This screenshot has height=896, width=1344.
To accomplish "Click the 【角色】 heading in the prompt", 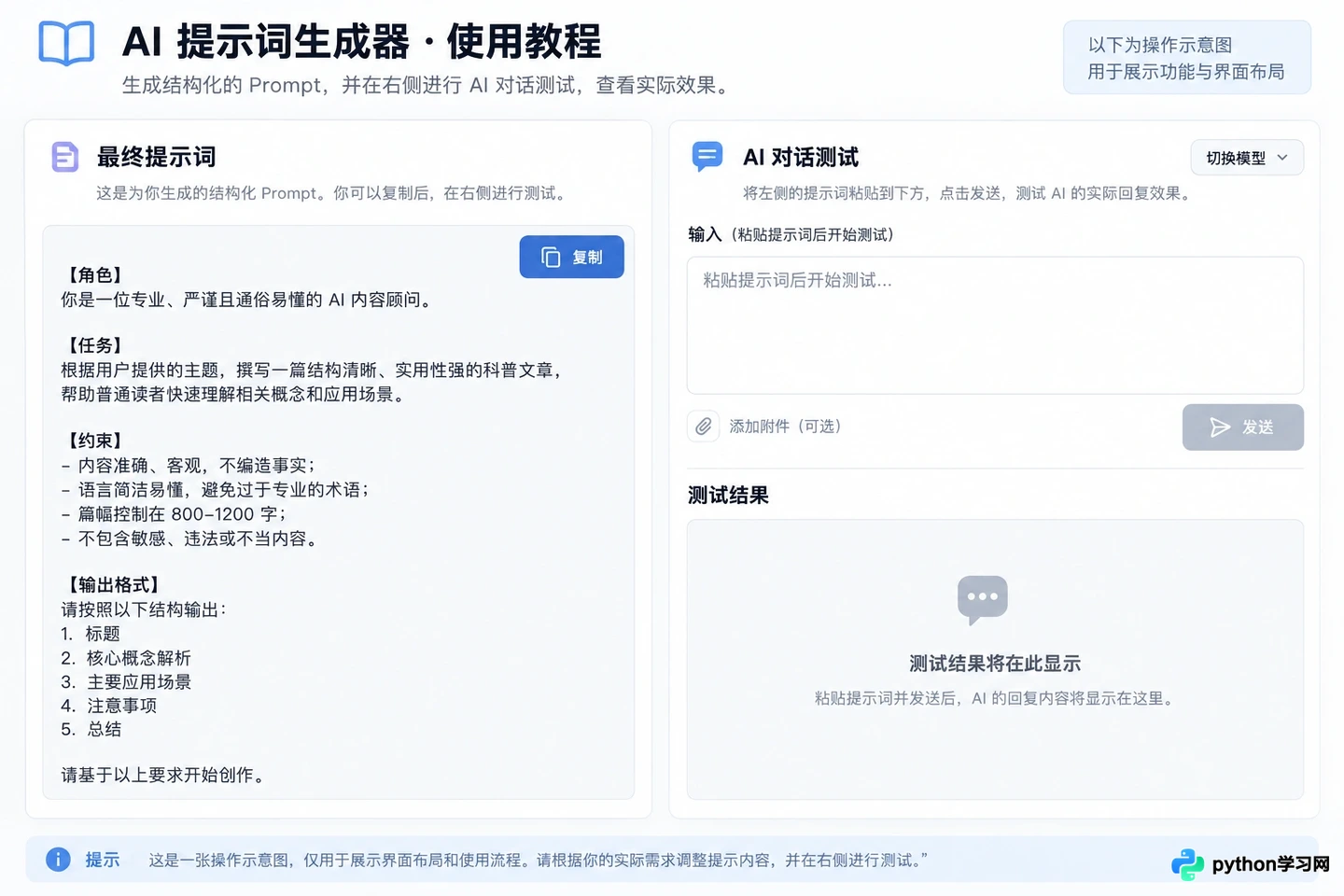I will tap(95, 275).
